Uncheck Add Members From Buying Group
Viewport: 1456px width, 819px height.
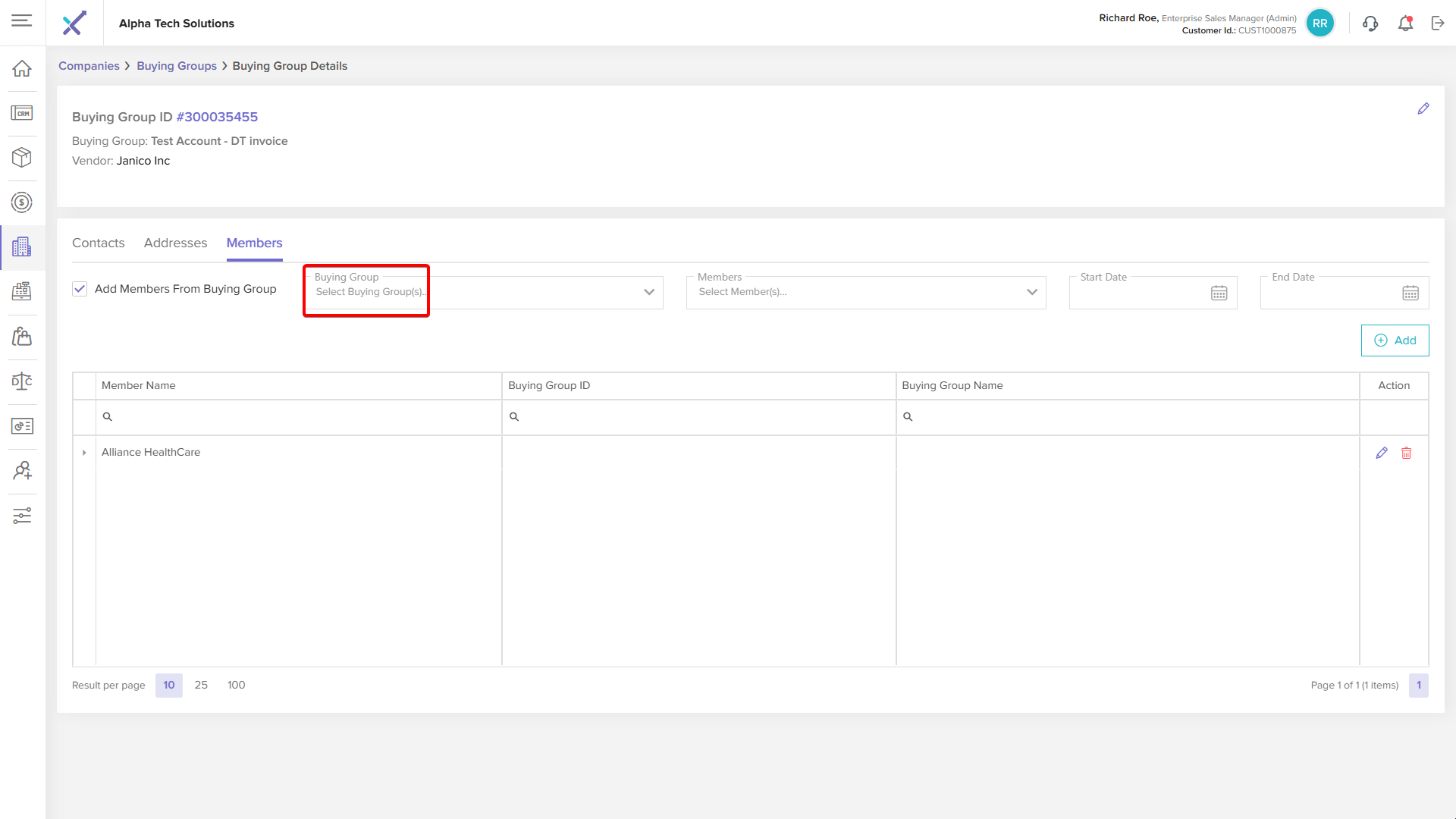[80, 289]
